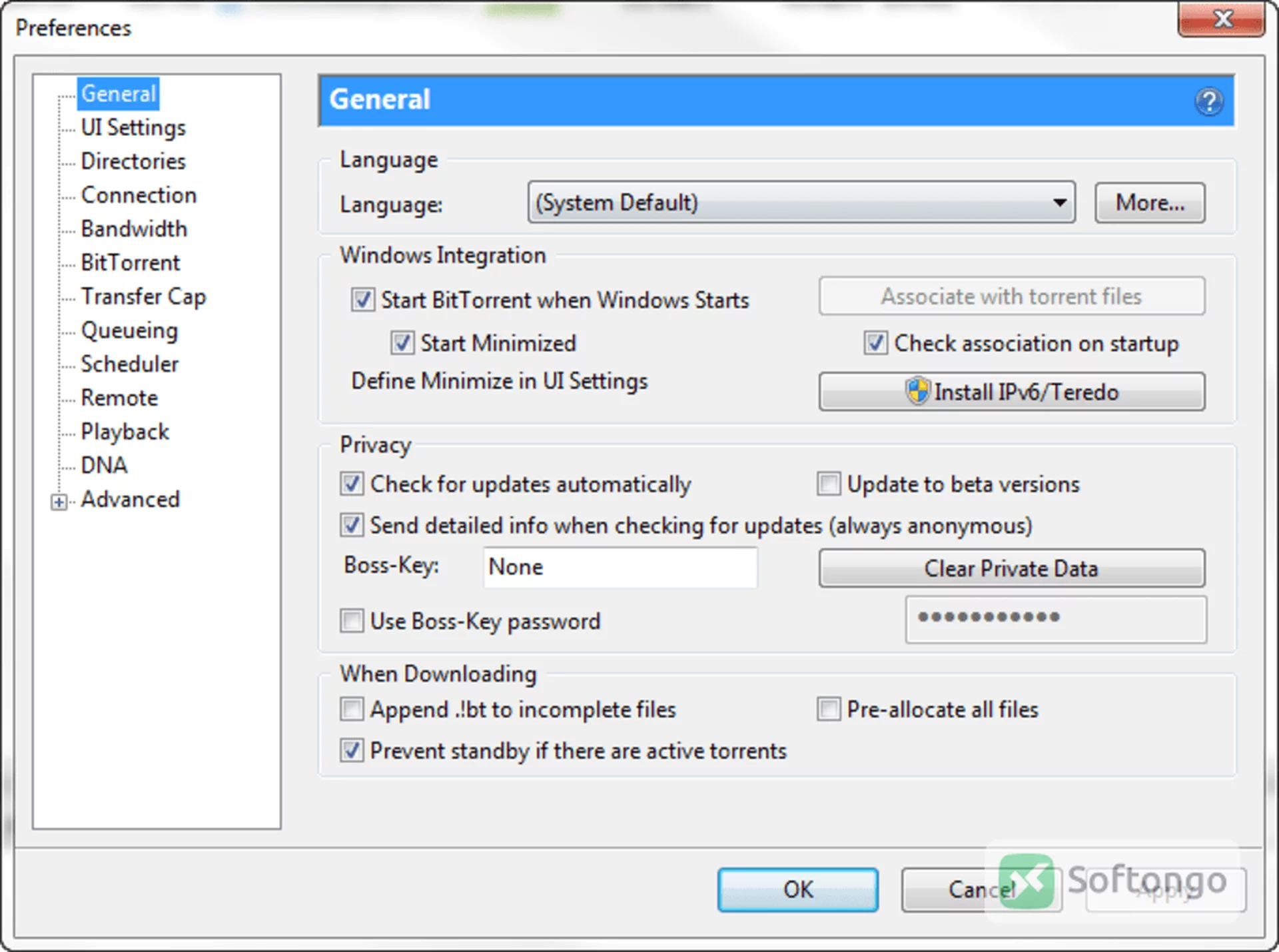Toggle Prevent standby if active torrents
Viewport: 1279px width, 952px height.
coord(352,751)
